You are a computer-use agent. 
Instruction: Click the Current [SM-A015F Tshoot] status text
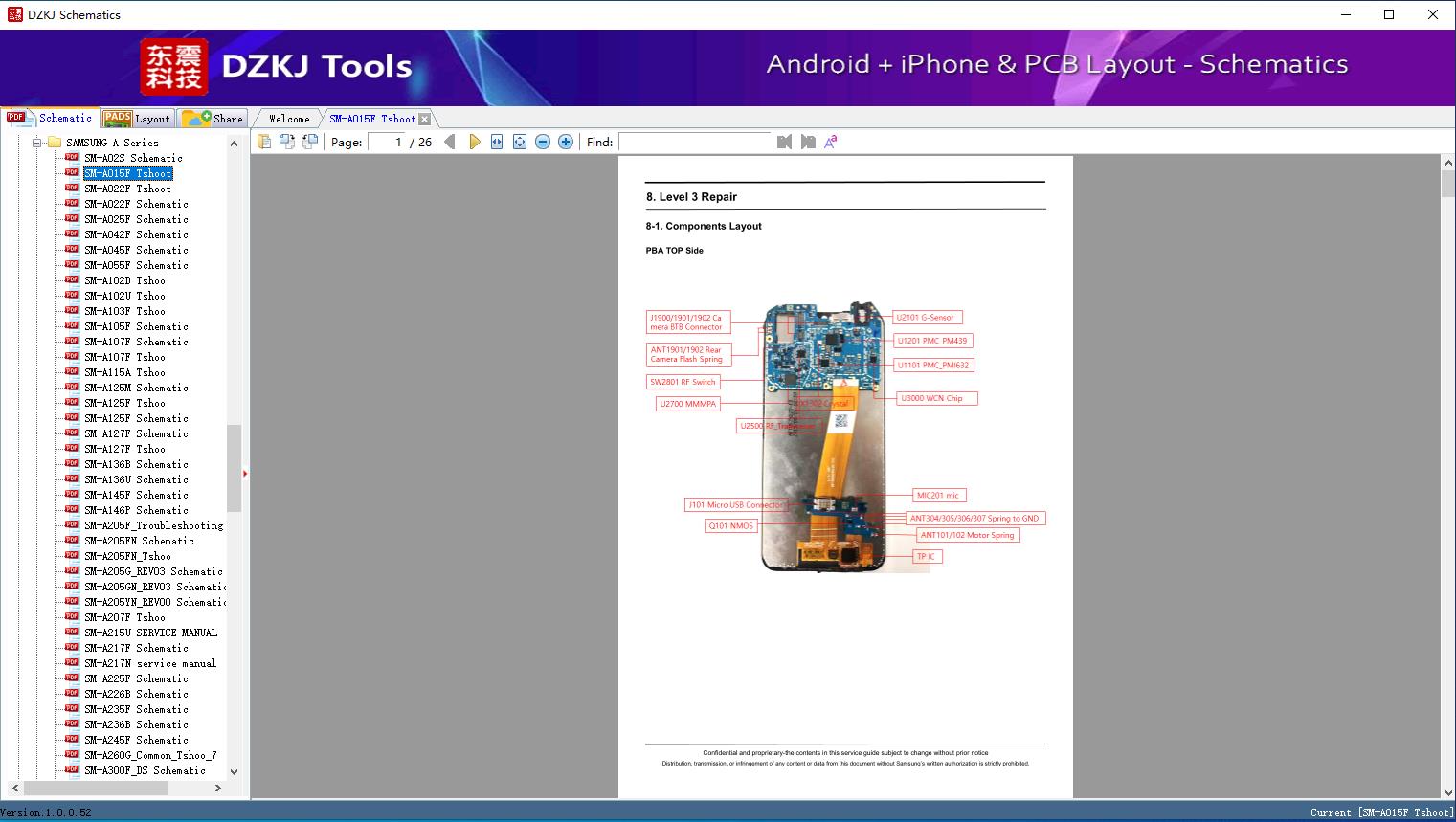click(x=1381, y=812)
